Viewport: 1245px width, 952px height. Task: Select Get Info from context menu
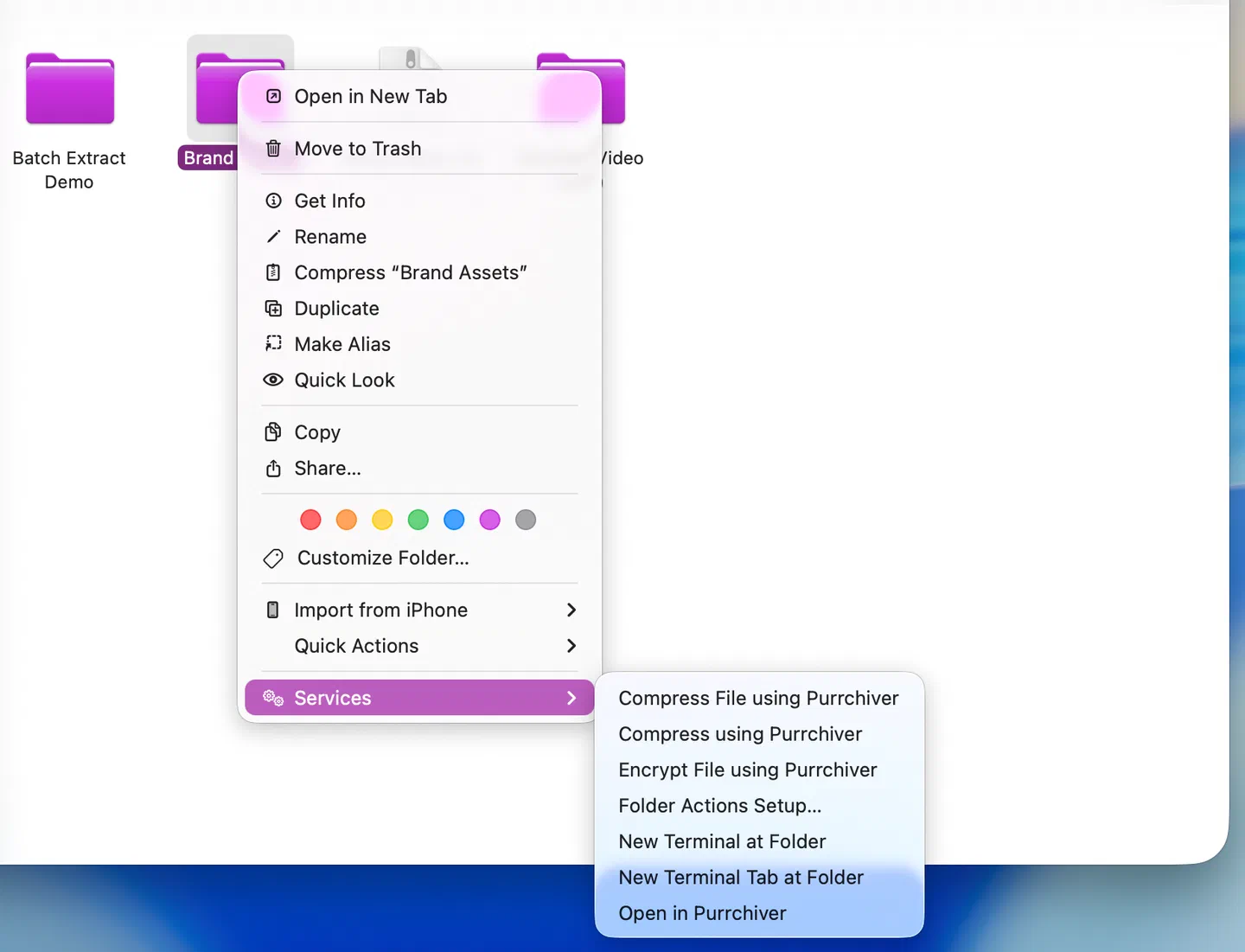[x=419, y=201]
